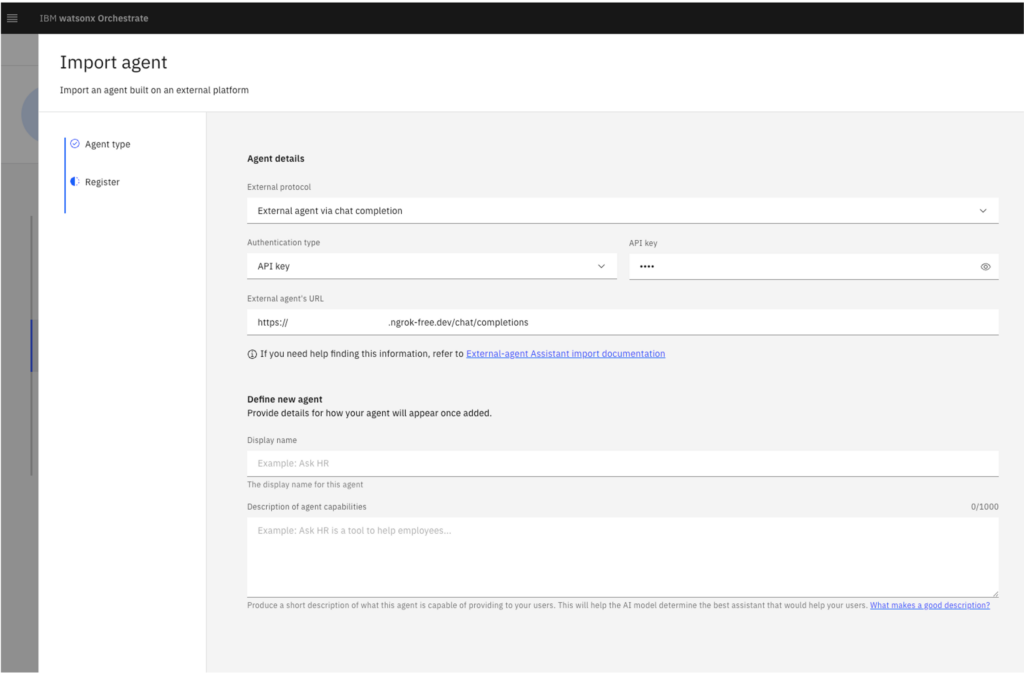The width and height of the screenshot is (1024, 674).
Task: Click the Import agent heading
Action: [114, 62]
